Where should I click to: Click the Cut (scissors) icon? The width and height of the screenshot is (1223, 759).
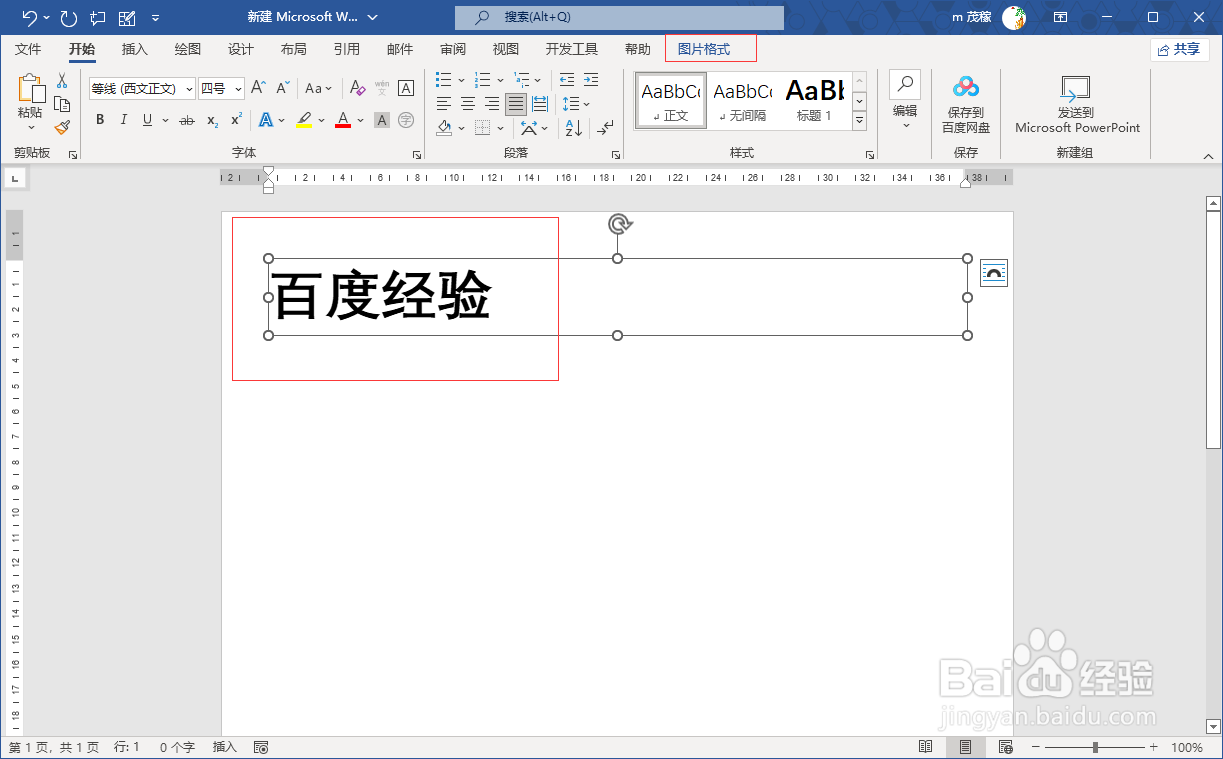(x=62, y=80)
